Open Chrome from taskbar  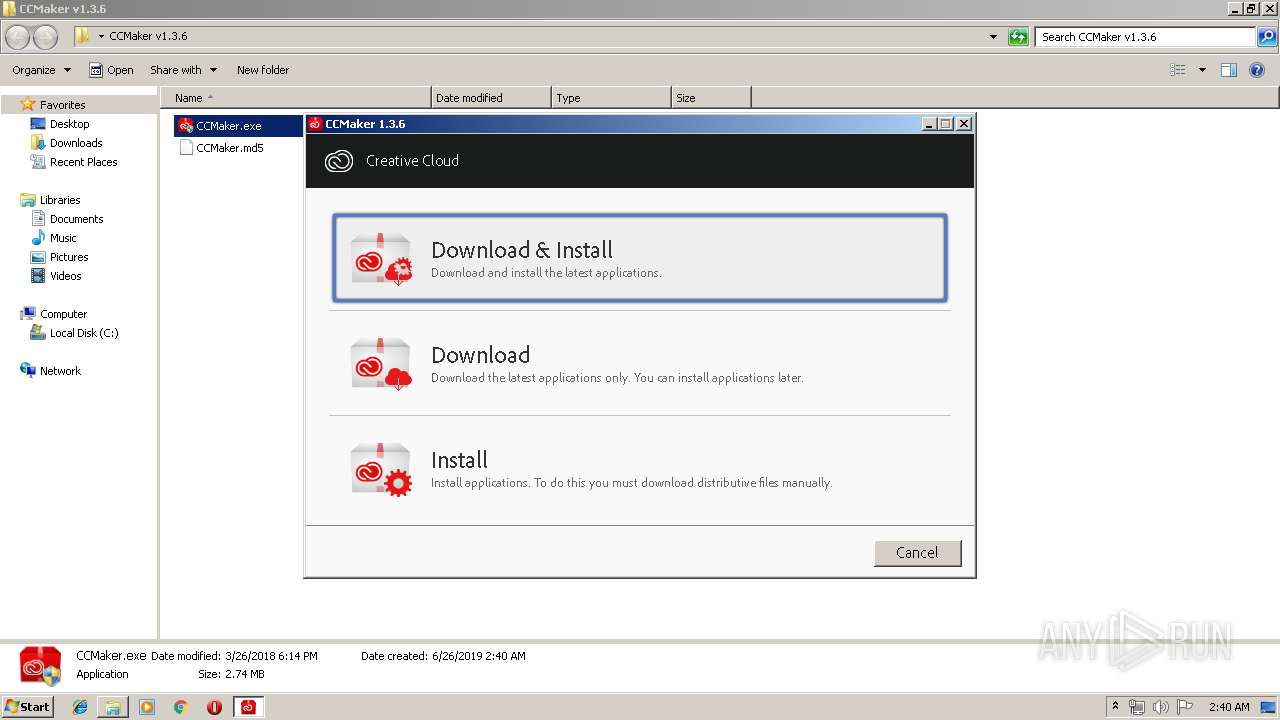180,707
